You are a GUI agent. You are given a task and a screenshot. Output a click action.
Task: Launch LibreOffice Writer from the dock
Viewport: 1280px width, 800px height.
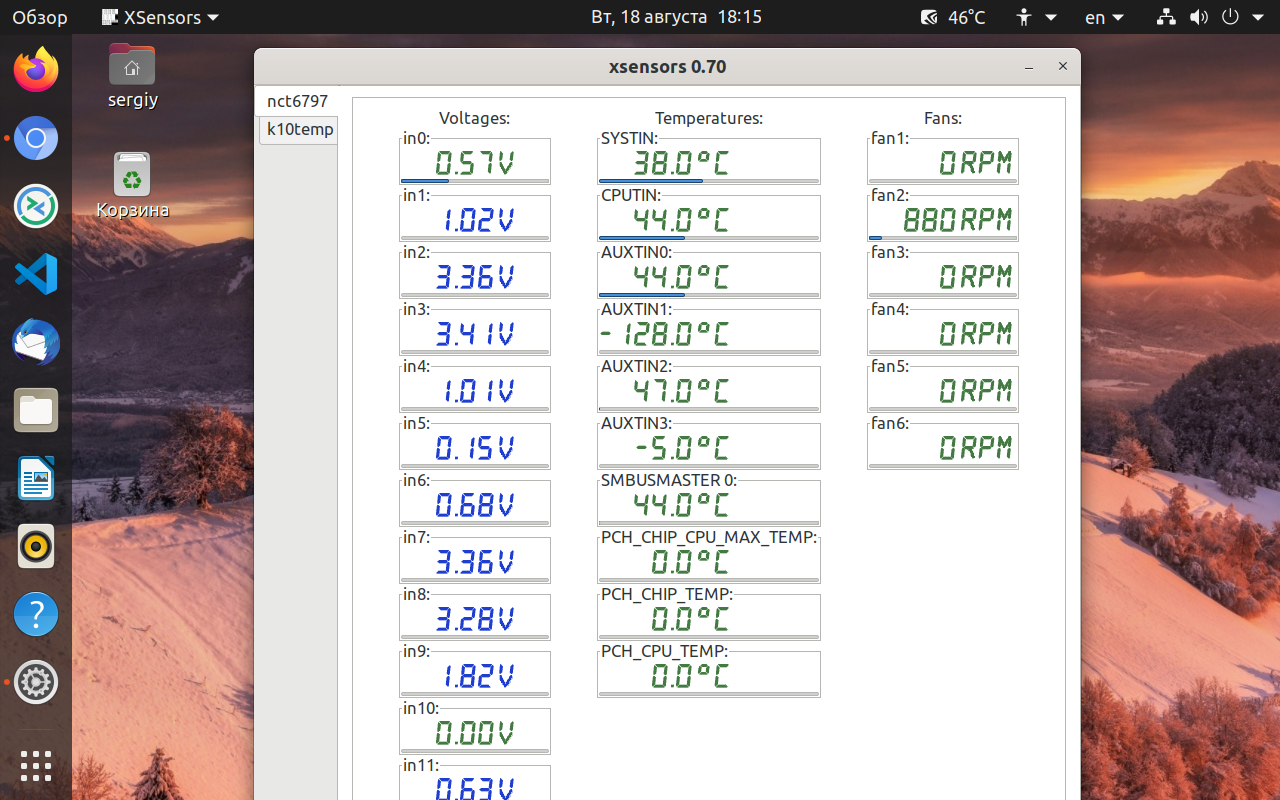[36, 478]
